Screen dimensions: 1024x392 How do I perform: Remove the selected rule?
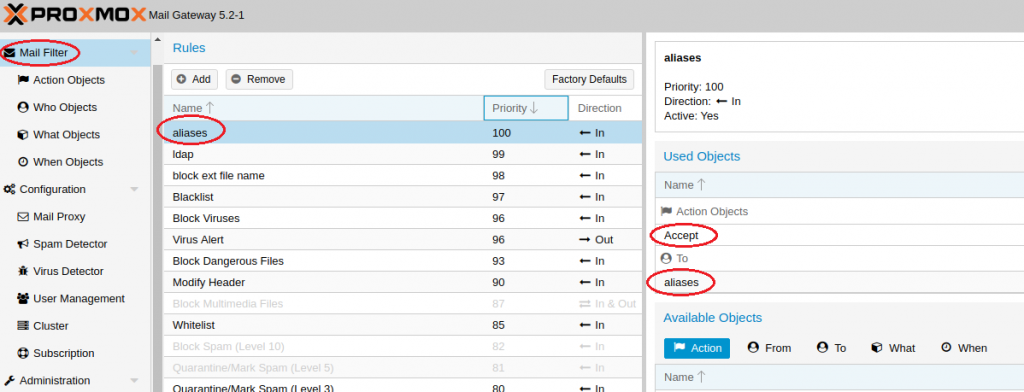click(x=259, y=79)
